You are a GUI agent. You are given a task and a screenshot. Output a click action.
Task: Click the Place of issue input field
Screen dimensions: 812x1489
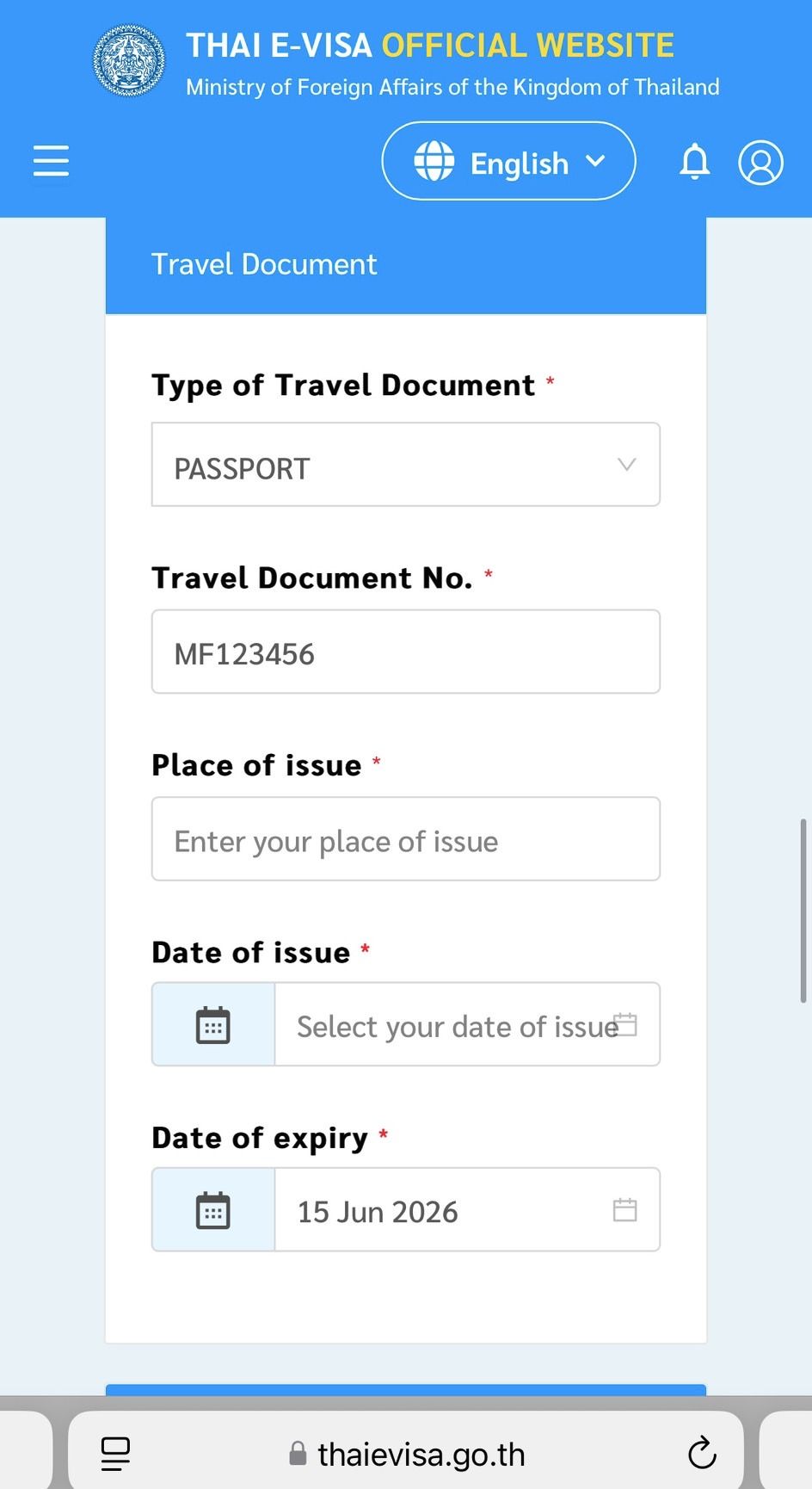click(x=405, y=839)
